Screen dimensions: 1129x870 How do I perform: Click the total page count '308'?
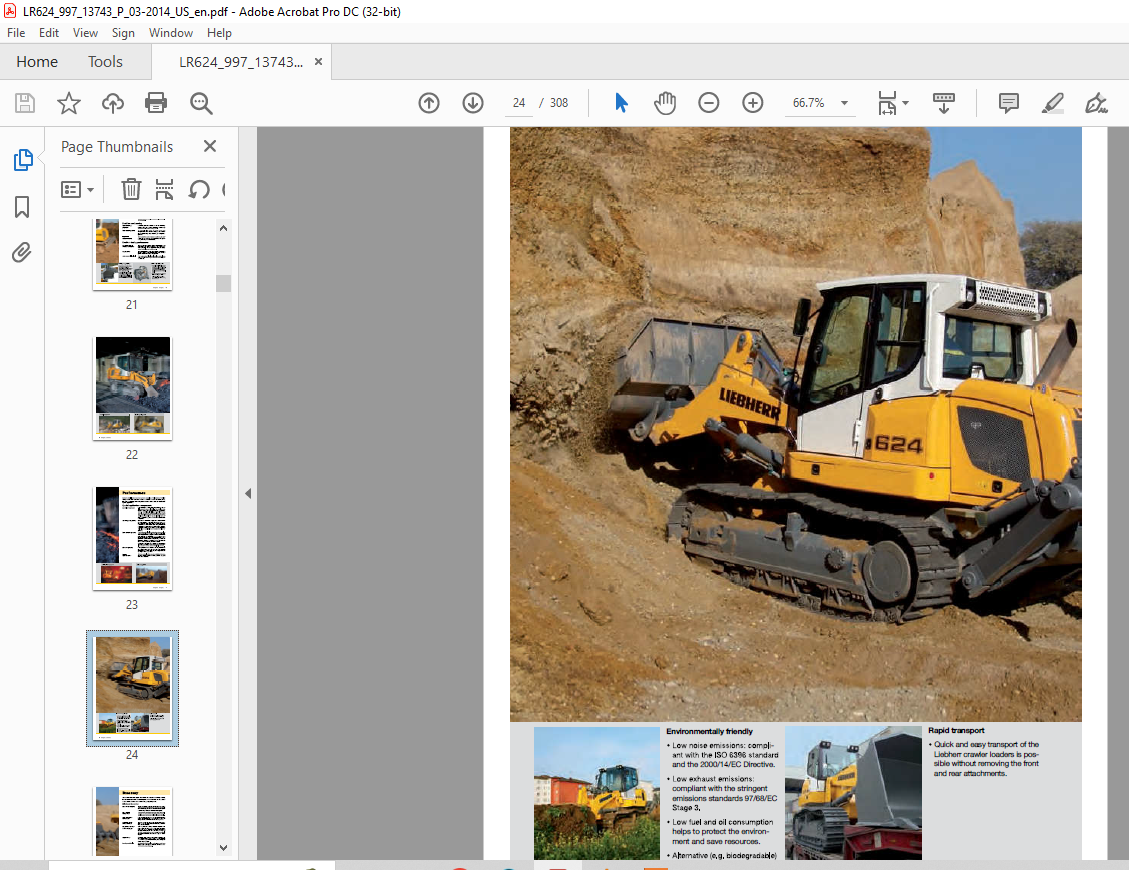coord(559,103)
